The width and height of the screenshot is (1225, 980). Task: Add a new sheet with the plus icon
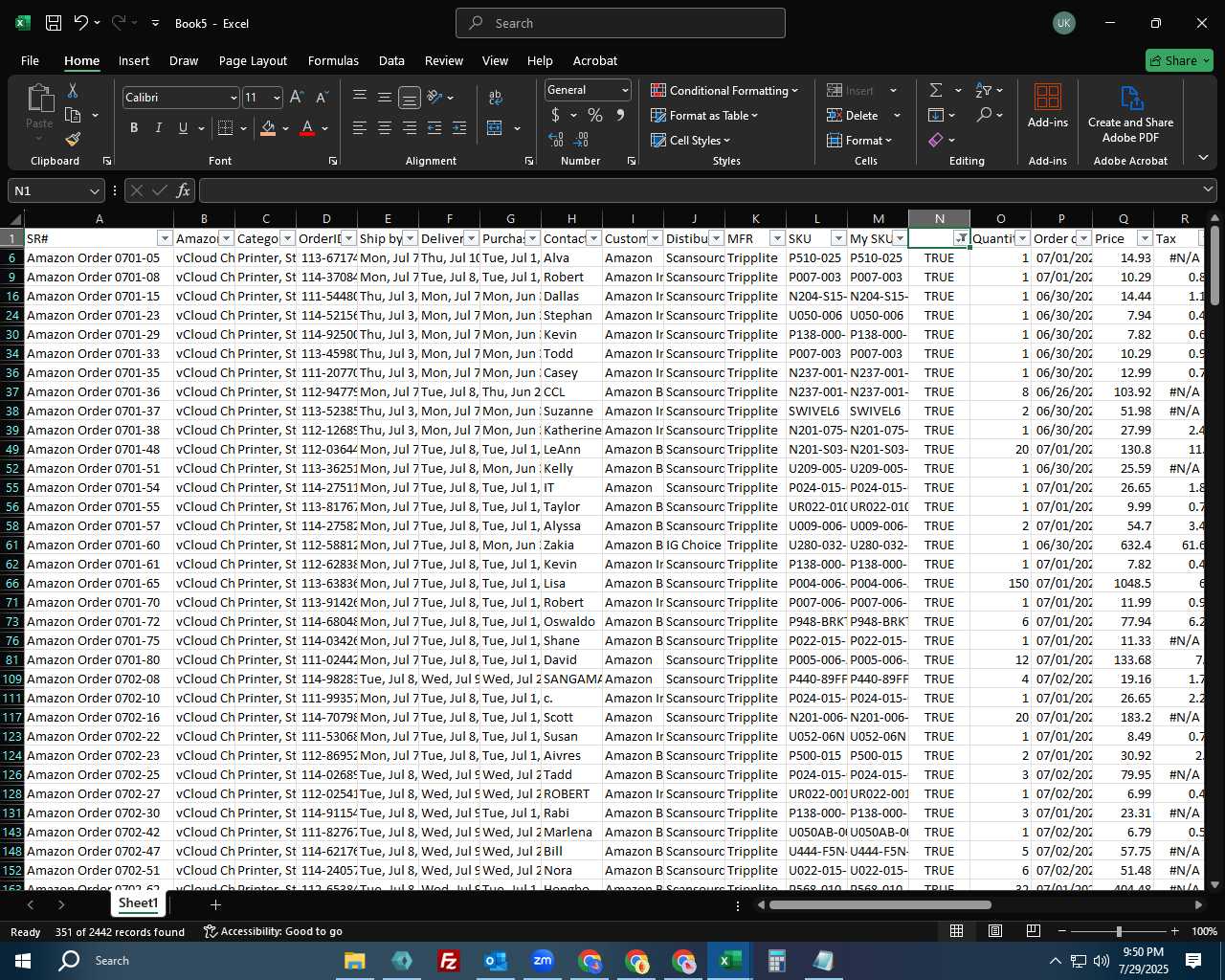tap(215, 904)
